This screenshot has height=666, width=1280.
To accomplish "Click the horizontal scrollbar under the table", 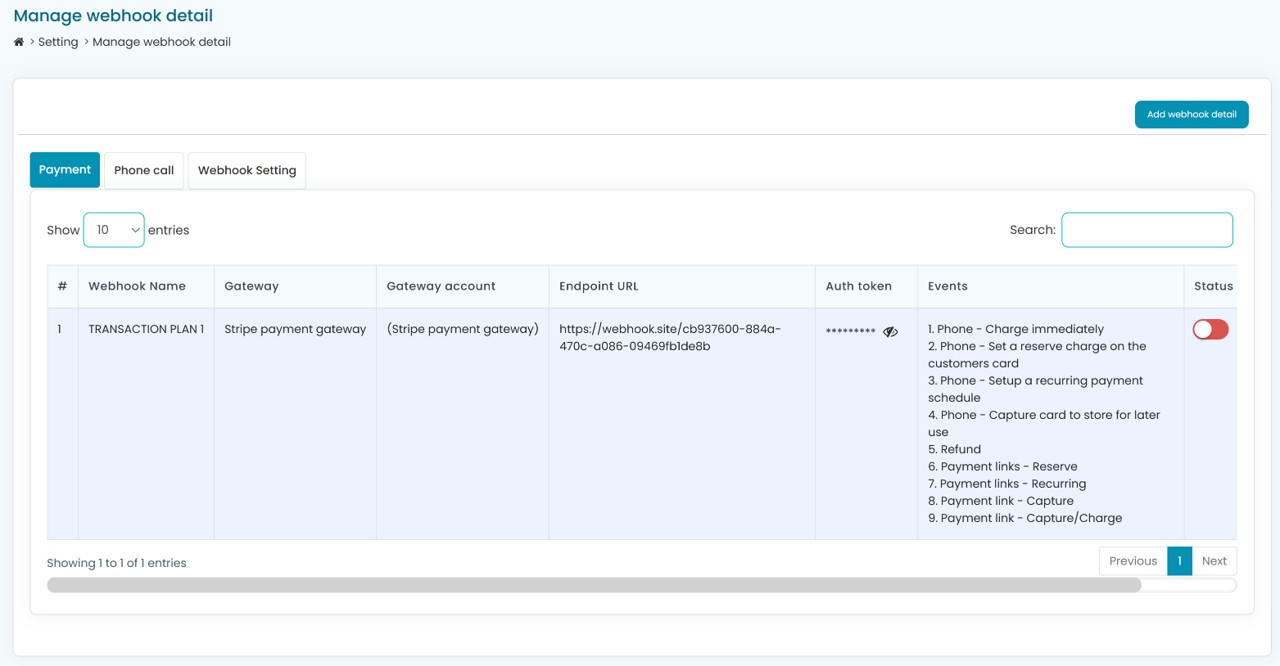I will coord(594,585).
